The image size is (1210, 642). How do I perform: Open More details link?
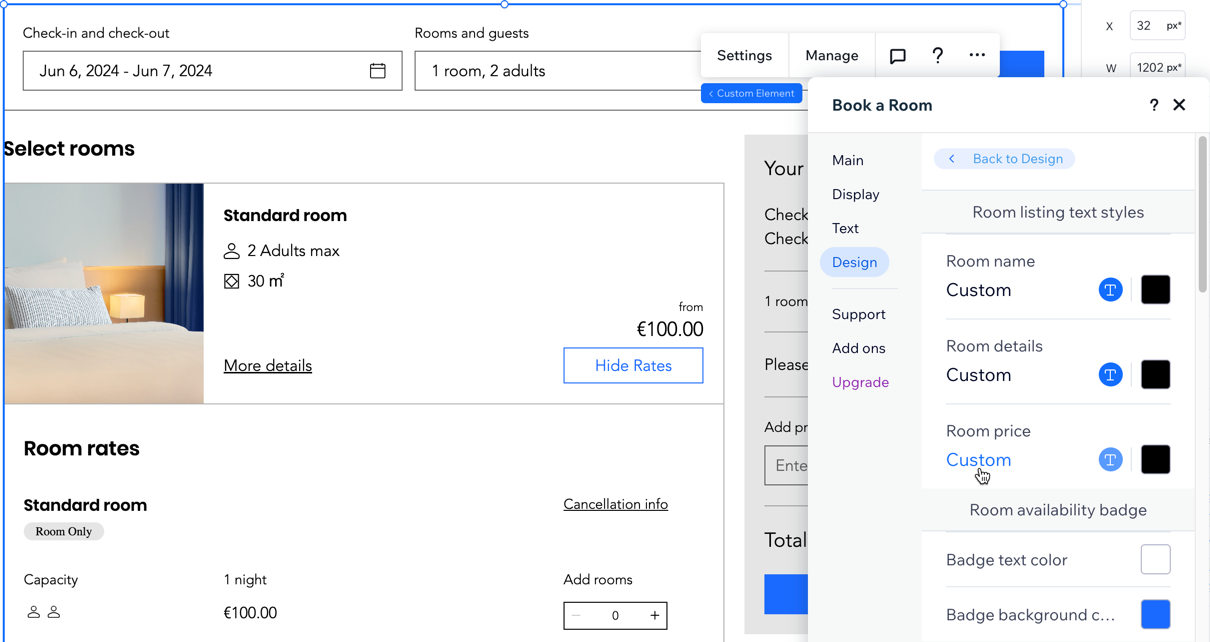coord(268,366)
